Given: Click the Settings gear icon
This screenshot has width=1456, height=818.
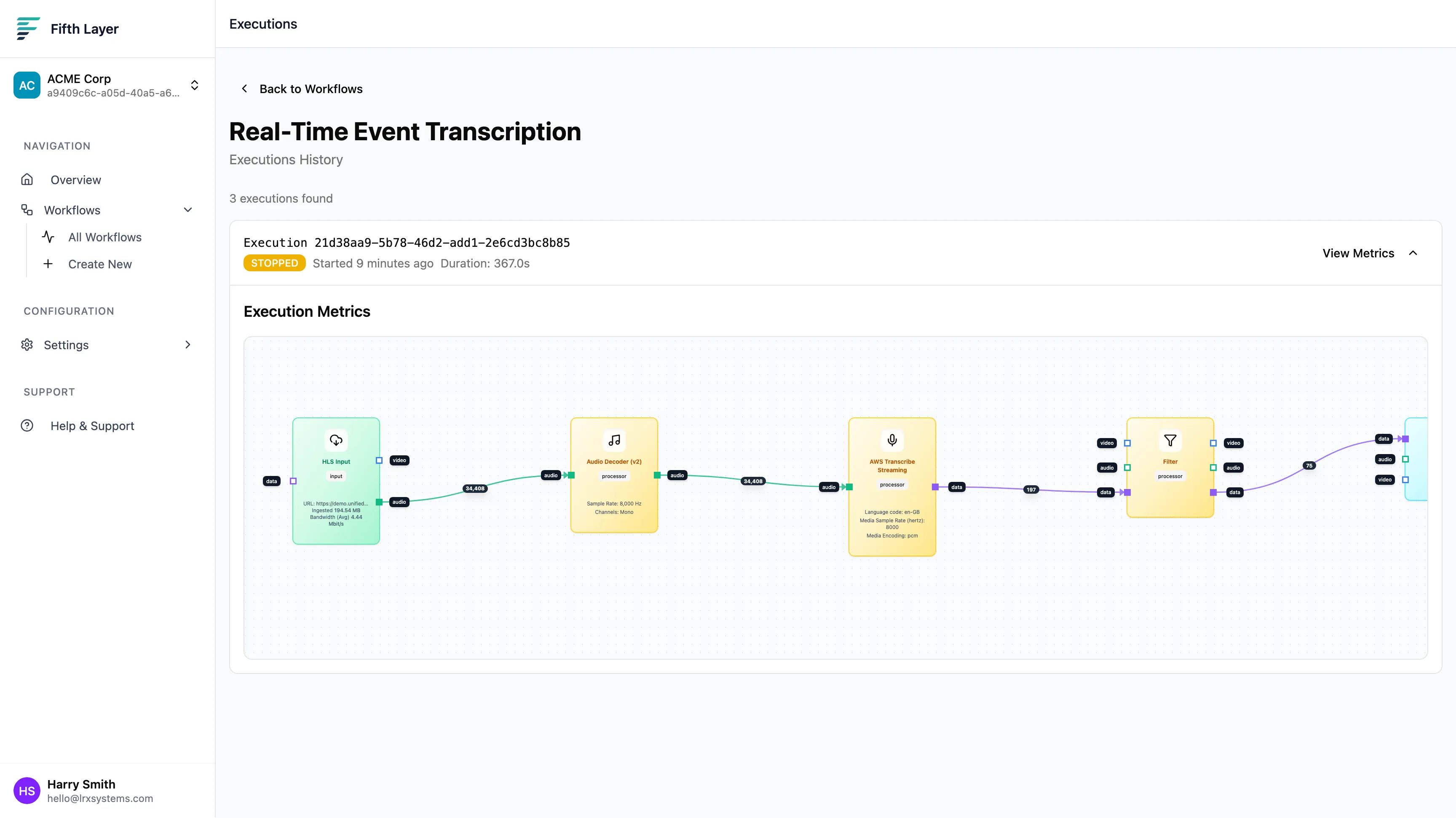Looking at the screenshot, I should tap(27, 345).
